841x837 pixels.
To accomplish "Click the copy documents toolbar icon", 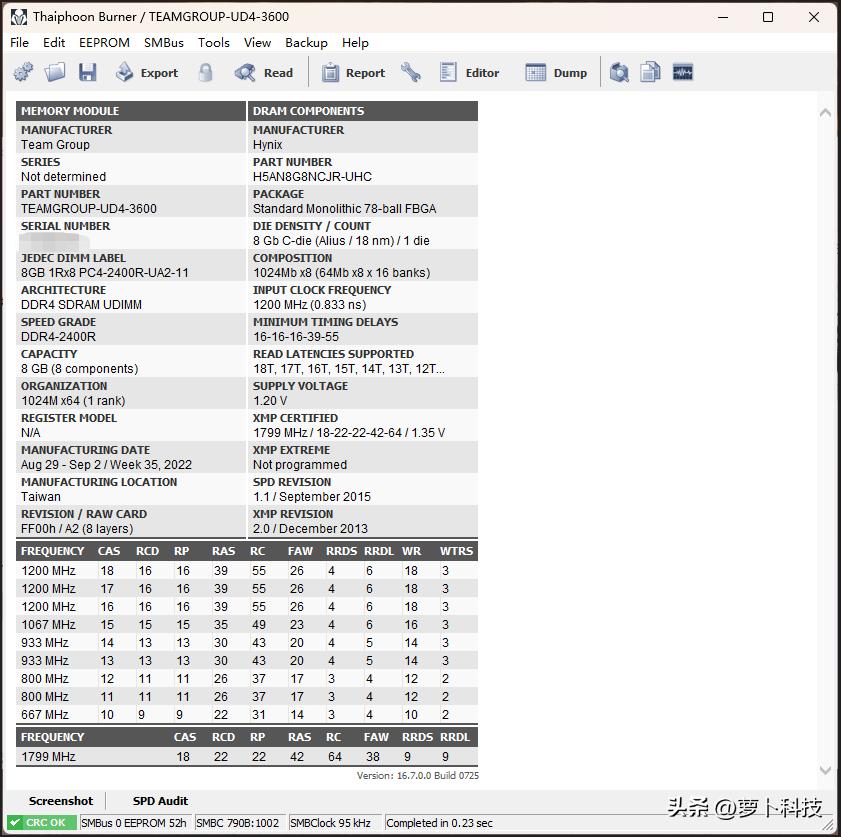I will pyautogui.click(x=651, y=72).
